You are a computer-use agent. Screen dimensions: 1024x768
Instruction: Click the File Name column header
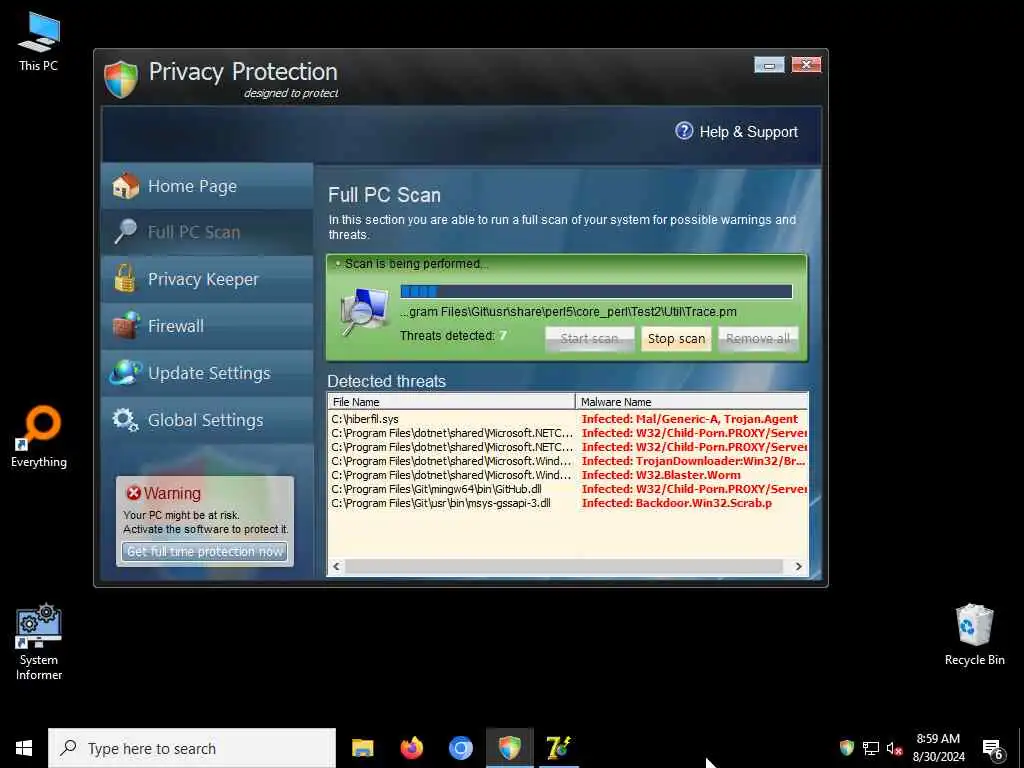coord(451,402)
